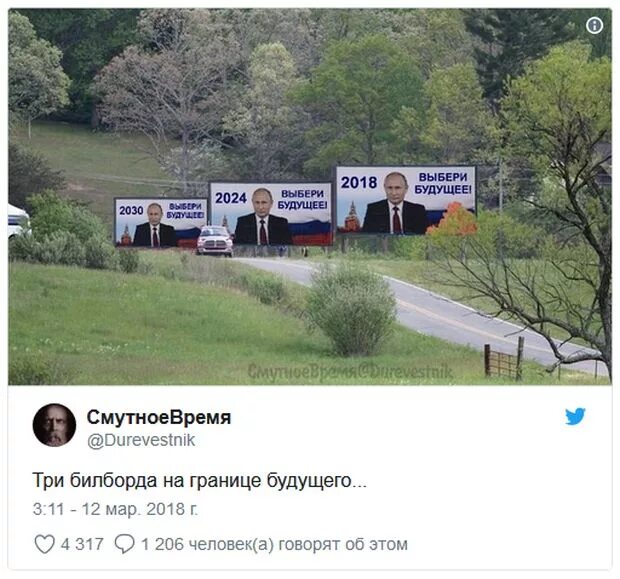The width and height of the screenshot is (620, 579).
Task: Click the white car on road
Action: pyautogui.click(x=215, y=241)
